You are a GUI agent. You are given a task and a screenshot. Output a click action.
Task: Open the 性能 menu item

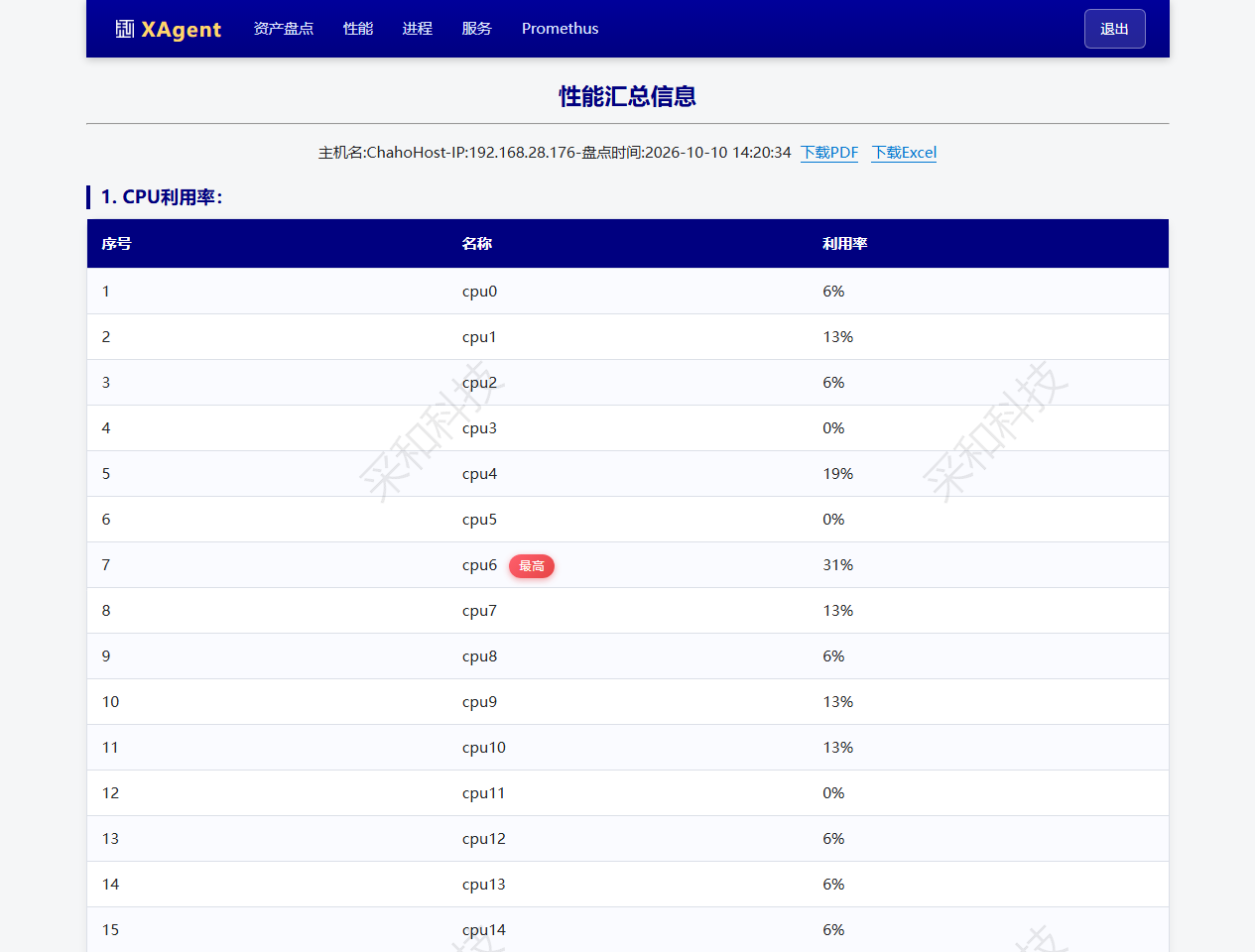click(x=358, y=29)
